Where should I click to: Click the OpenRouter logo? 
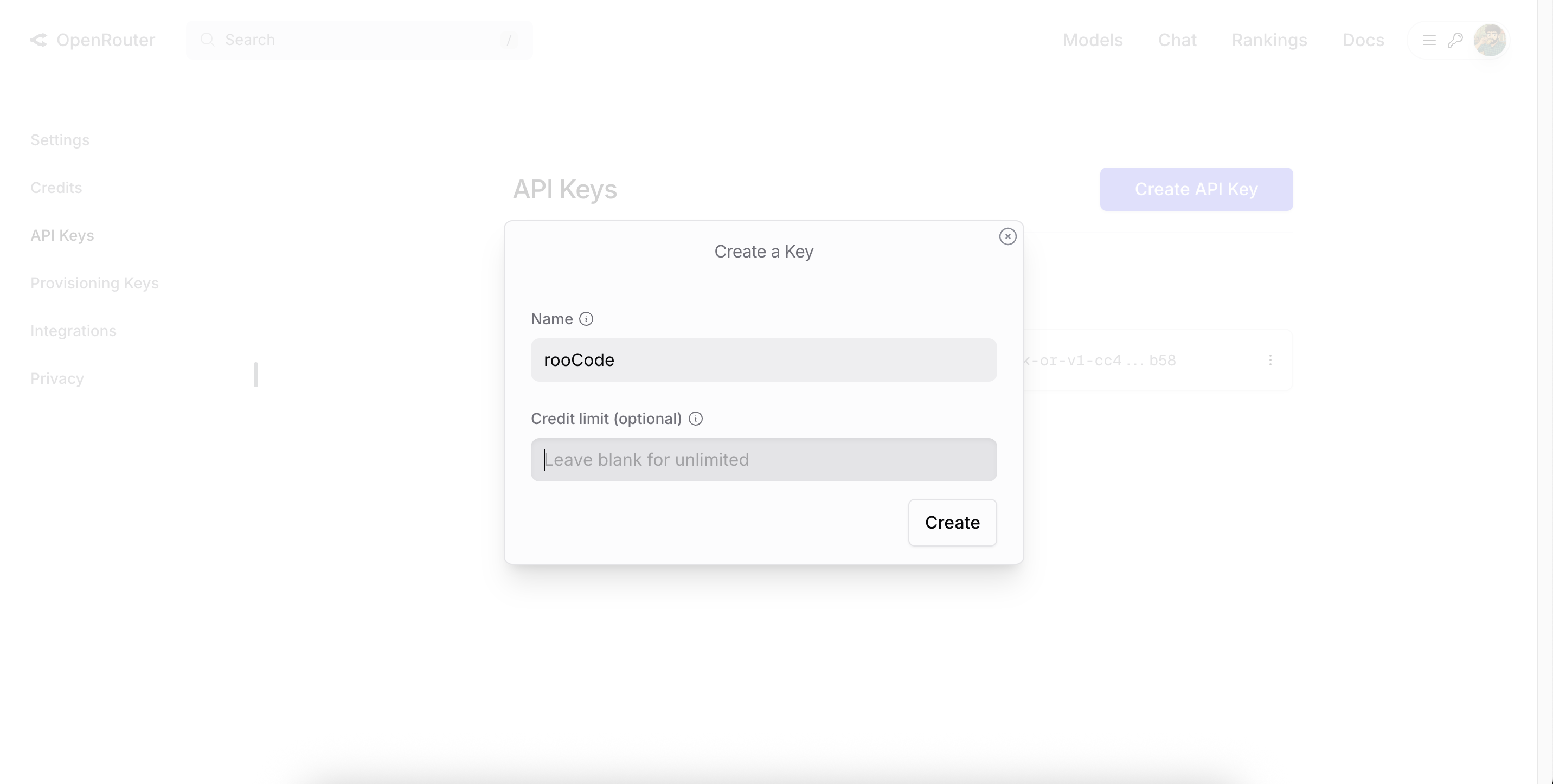[39, 40]
